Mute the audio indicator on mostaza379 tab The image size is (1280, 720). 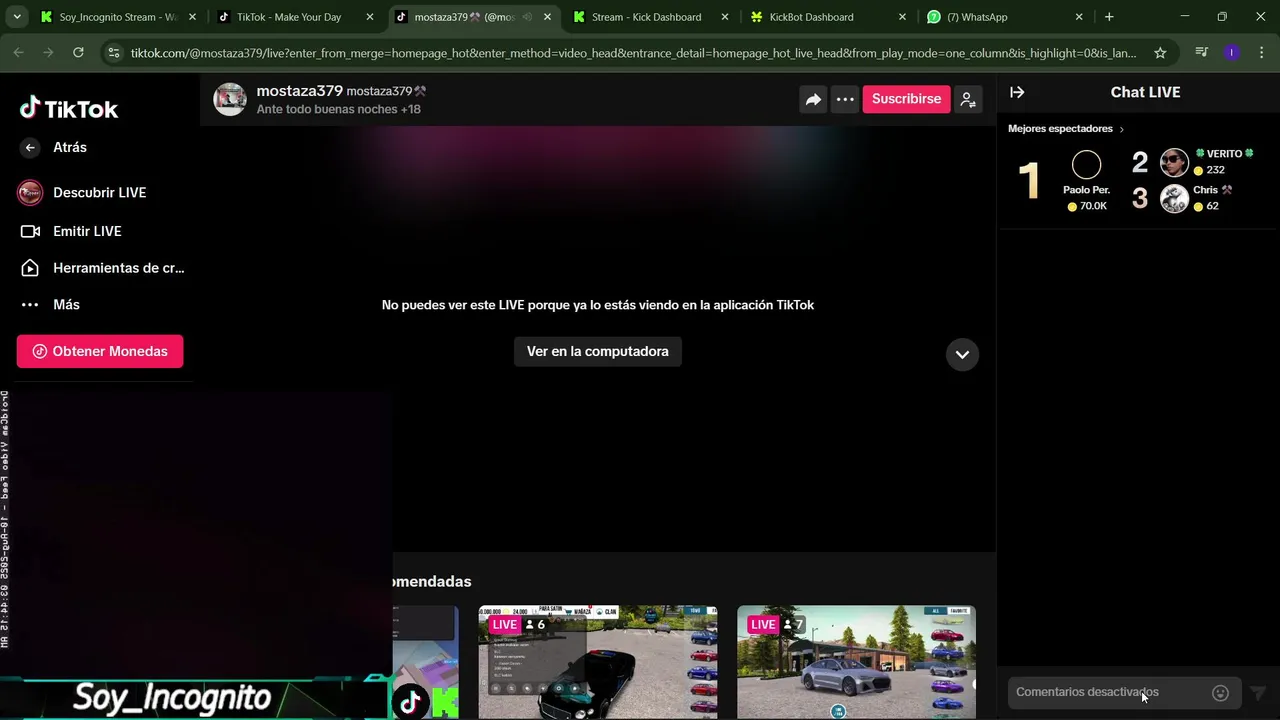pyautogui.click(x=526, y=17)
